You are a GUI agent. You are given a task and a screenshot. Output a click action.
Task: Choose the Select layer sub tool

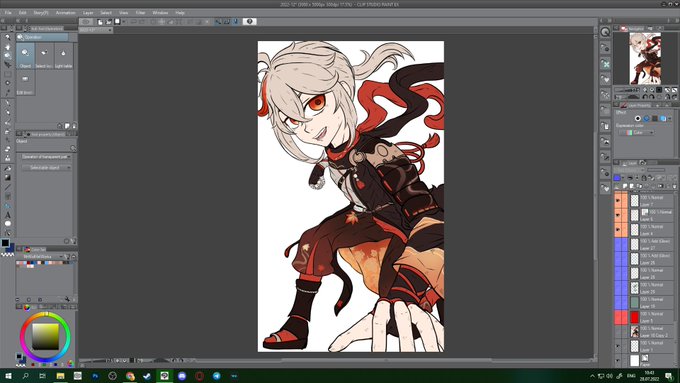(x=44, y=56)
